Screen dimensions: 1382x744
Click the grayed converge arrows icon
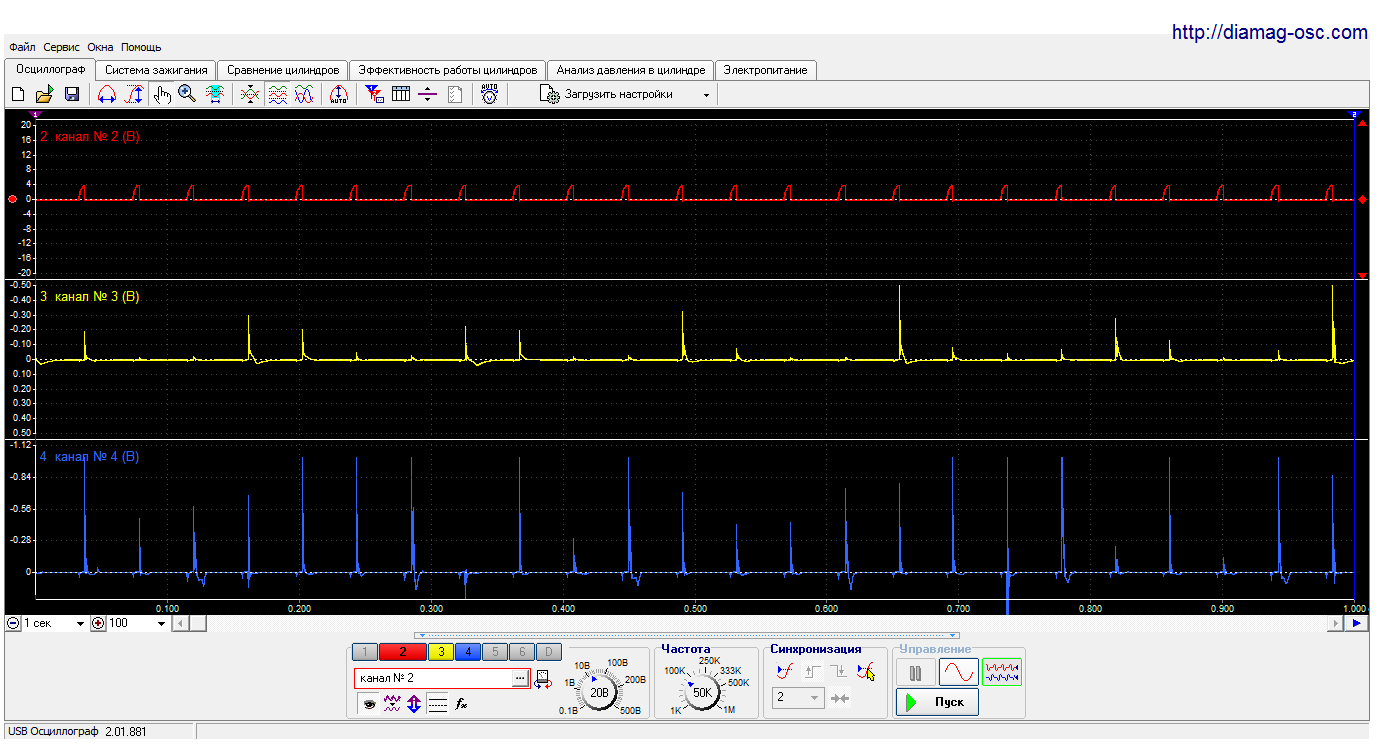[x=840, y=698]
